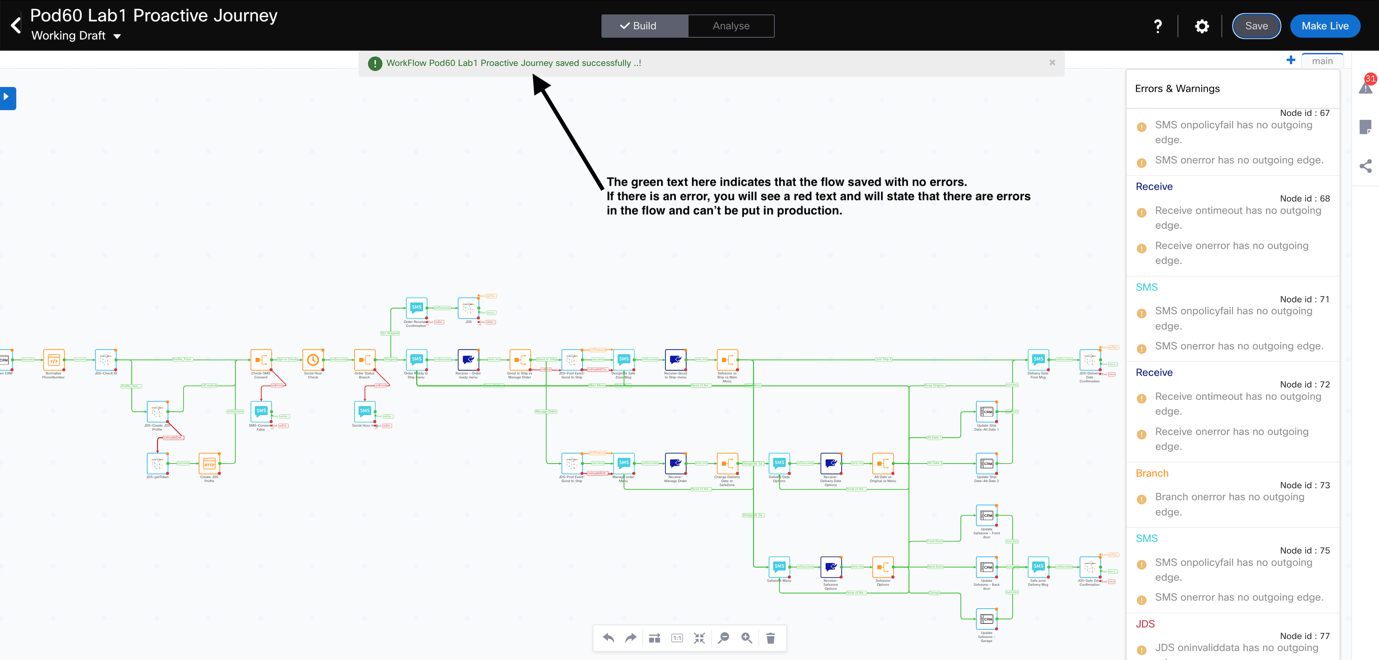This screenshot has width=1379, height=660.
Task: Click the auto-arrange layout icon
Action: [654, 638]
